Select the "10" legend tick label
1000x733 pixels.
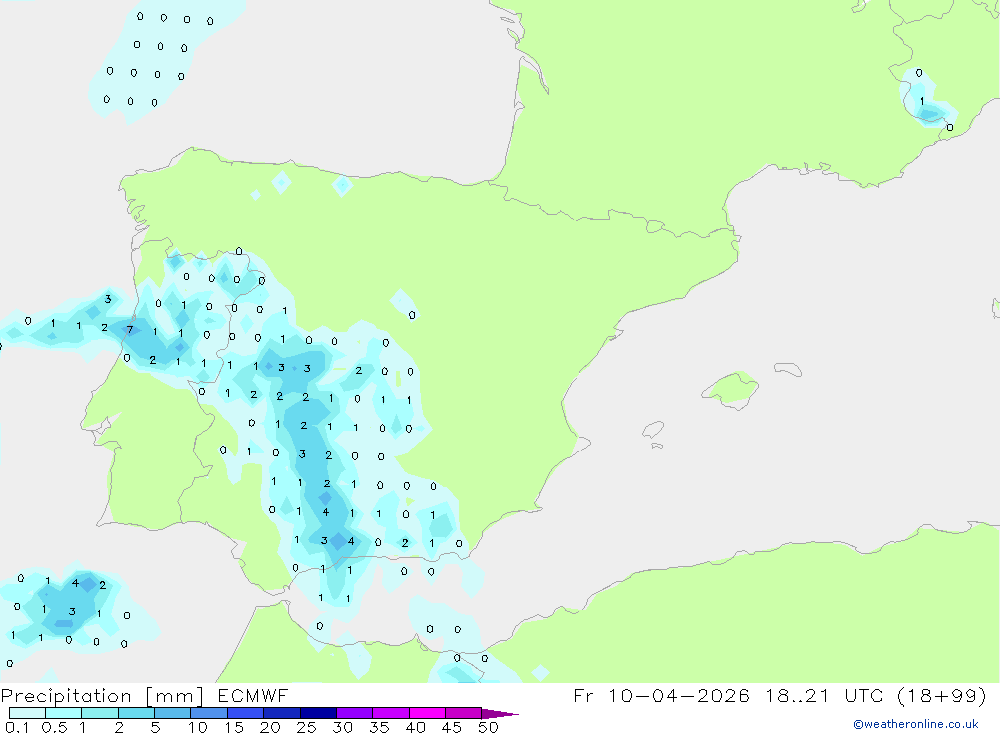198,727
